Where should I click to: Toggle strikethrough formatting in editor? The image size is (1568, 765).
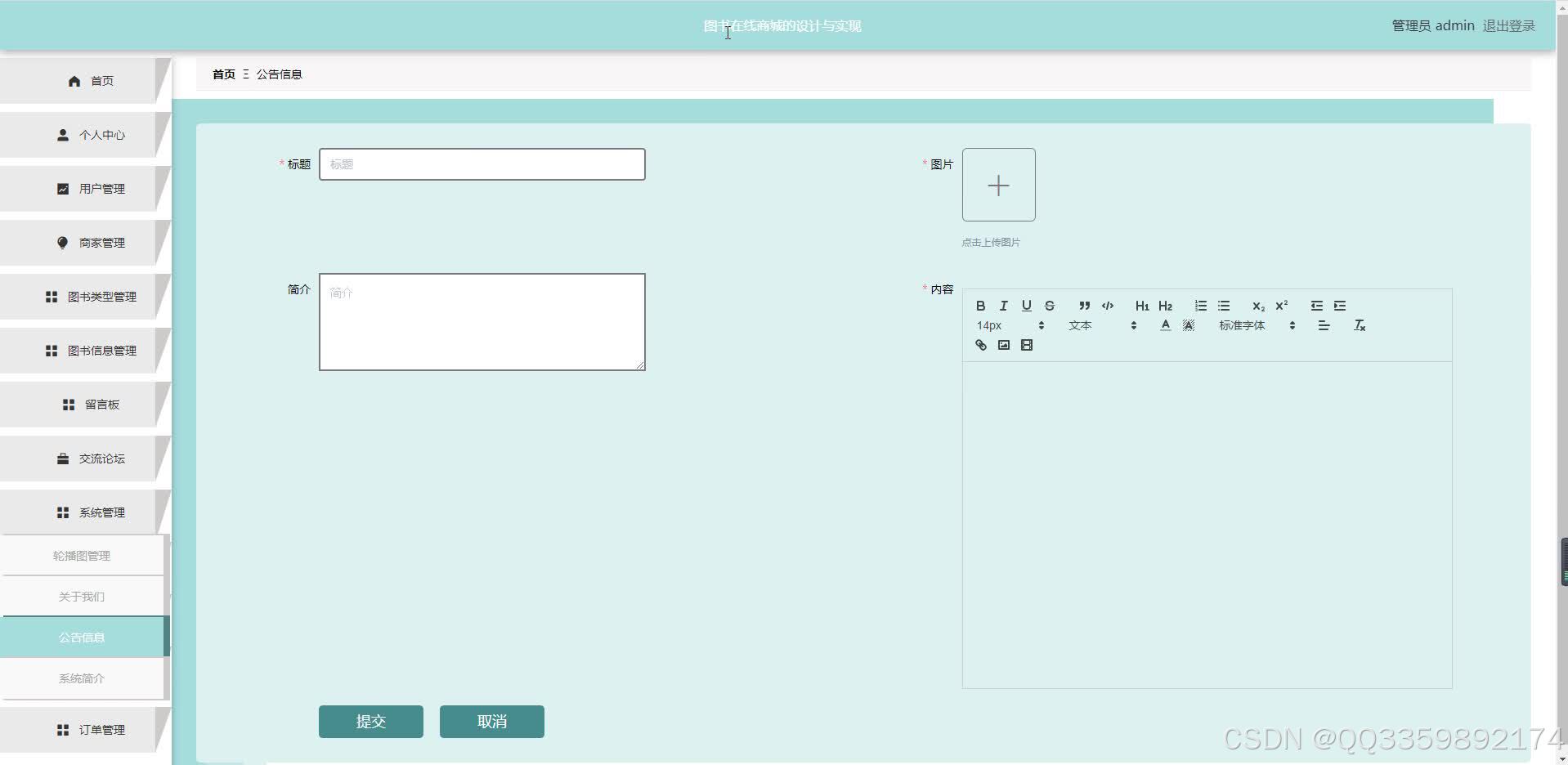[x=1050, y=306]
